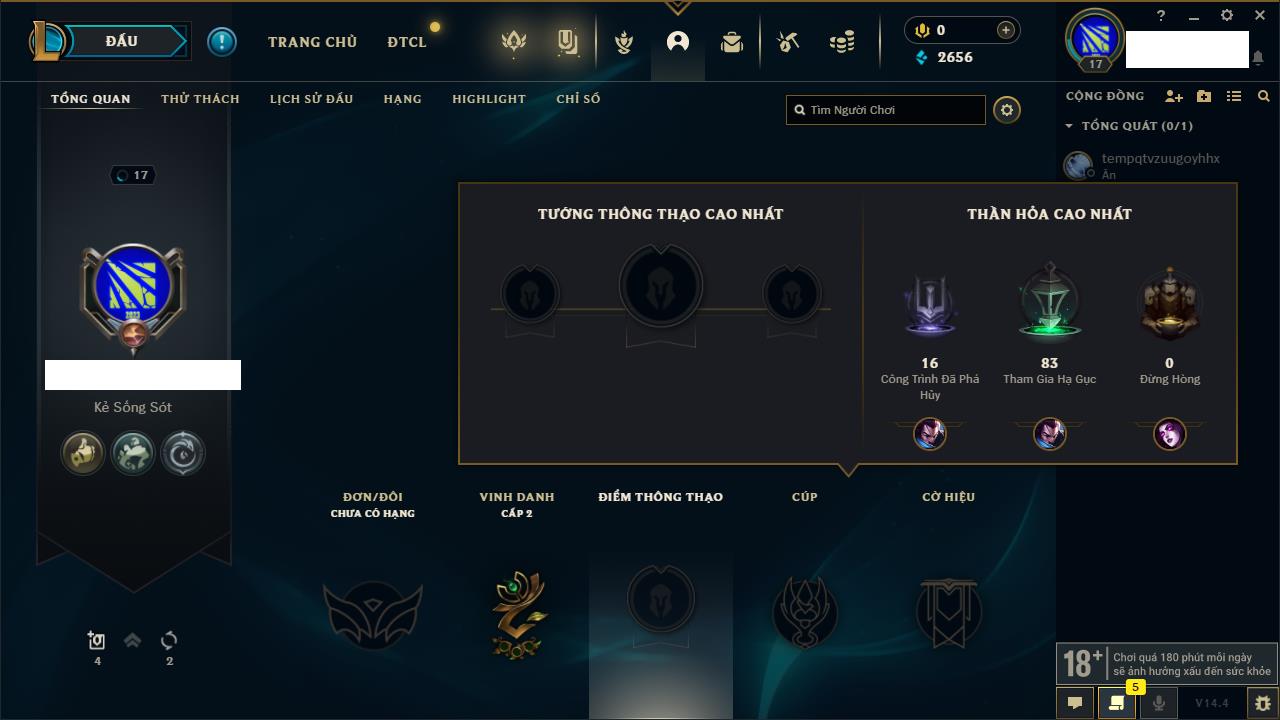
Task: Open settings gear beside player search
Action: pos(1007,110)
